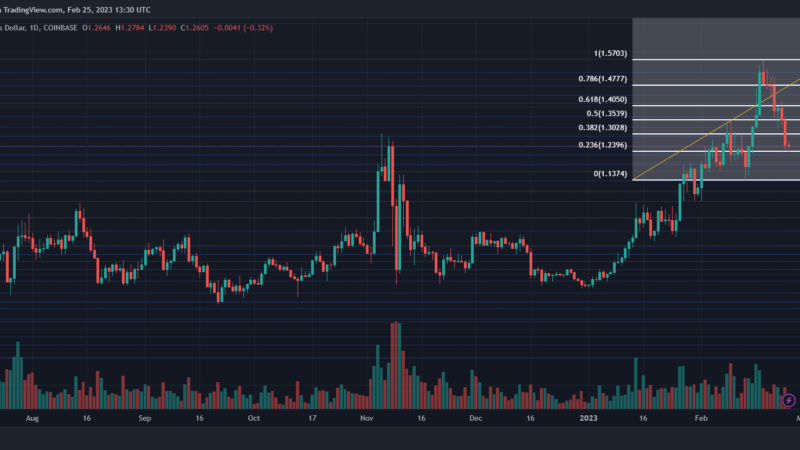Click the low value L1.2390
The image size is (800, 450).
(162, 28)
